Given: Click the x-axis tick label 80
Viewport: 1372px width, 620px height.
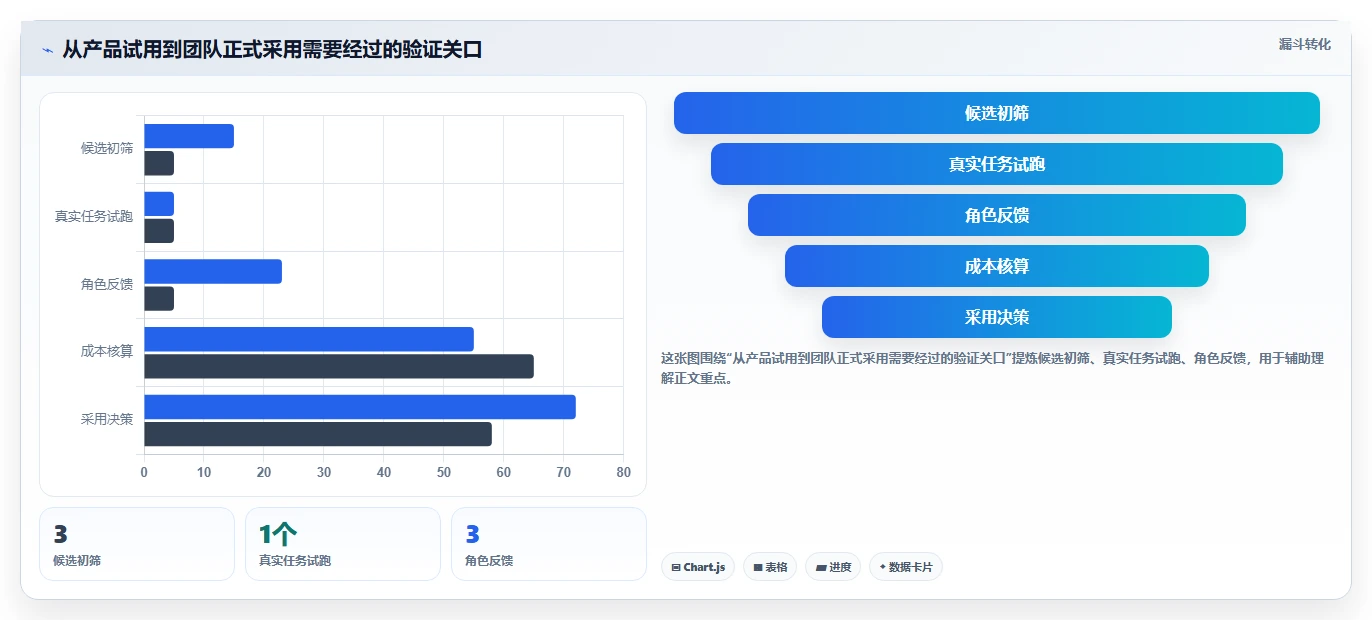Looking at the screenshot, I should click(624, 472).
